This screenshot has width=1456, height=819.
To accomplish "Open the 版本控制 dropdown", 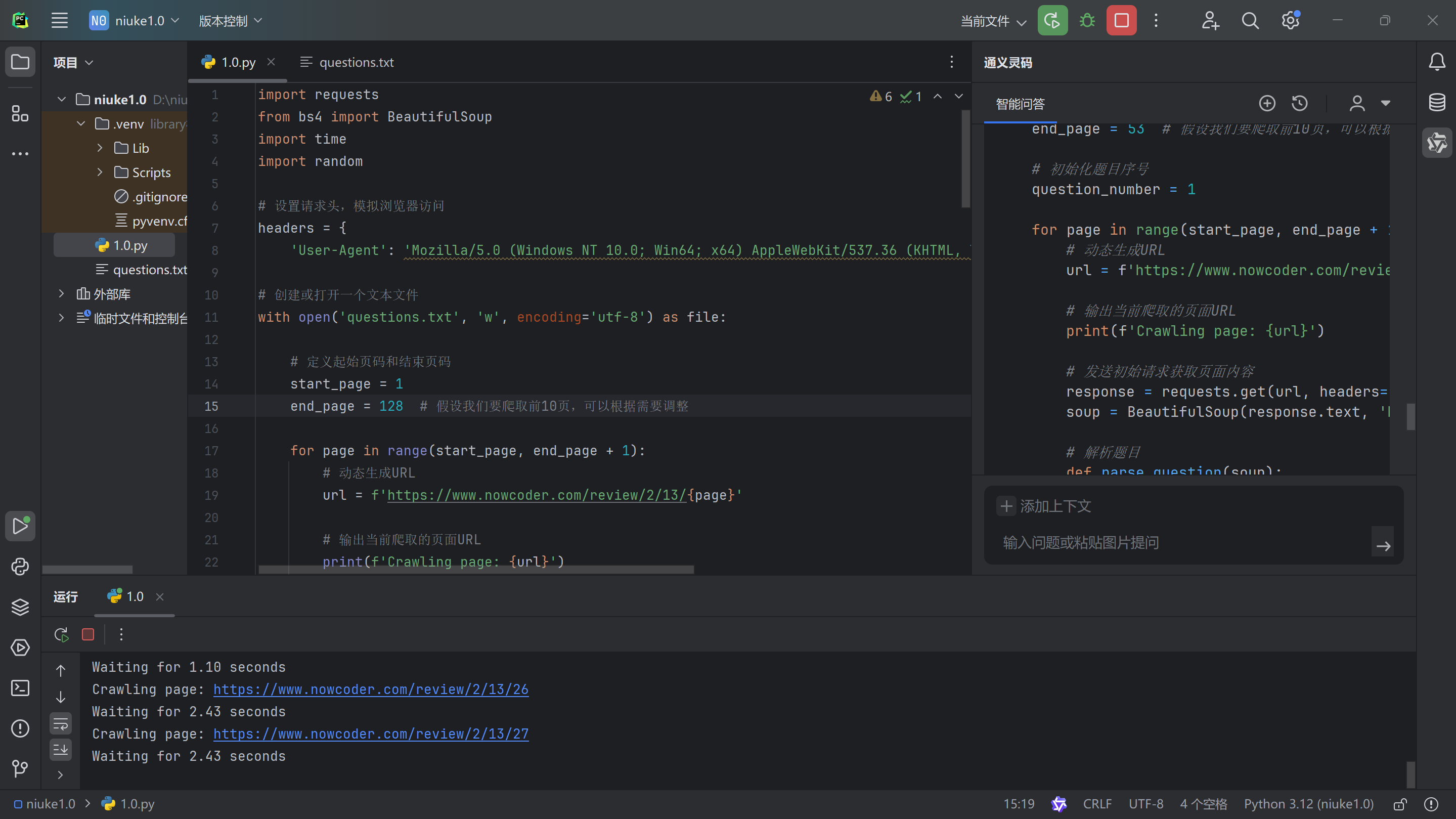I will tap(231, 21).
